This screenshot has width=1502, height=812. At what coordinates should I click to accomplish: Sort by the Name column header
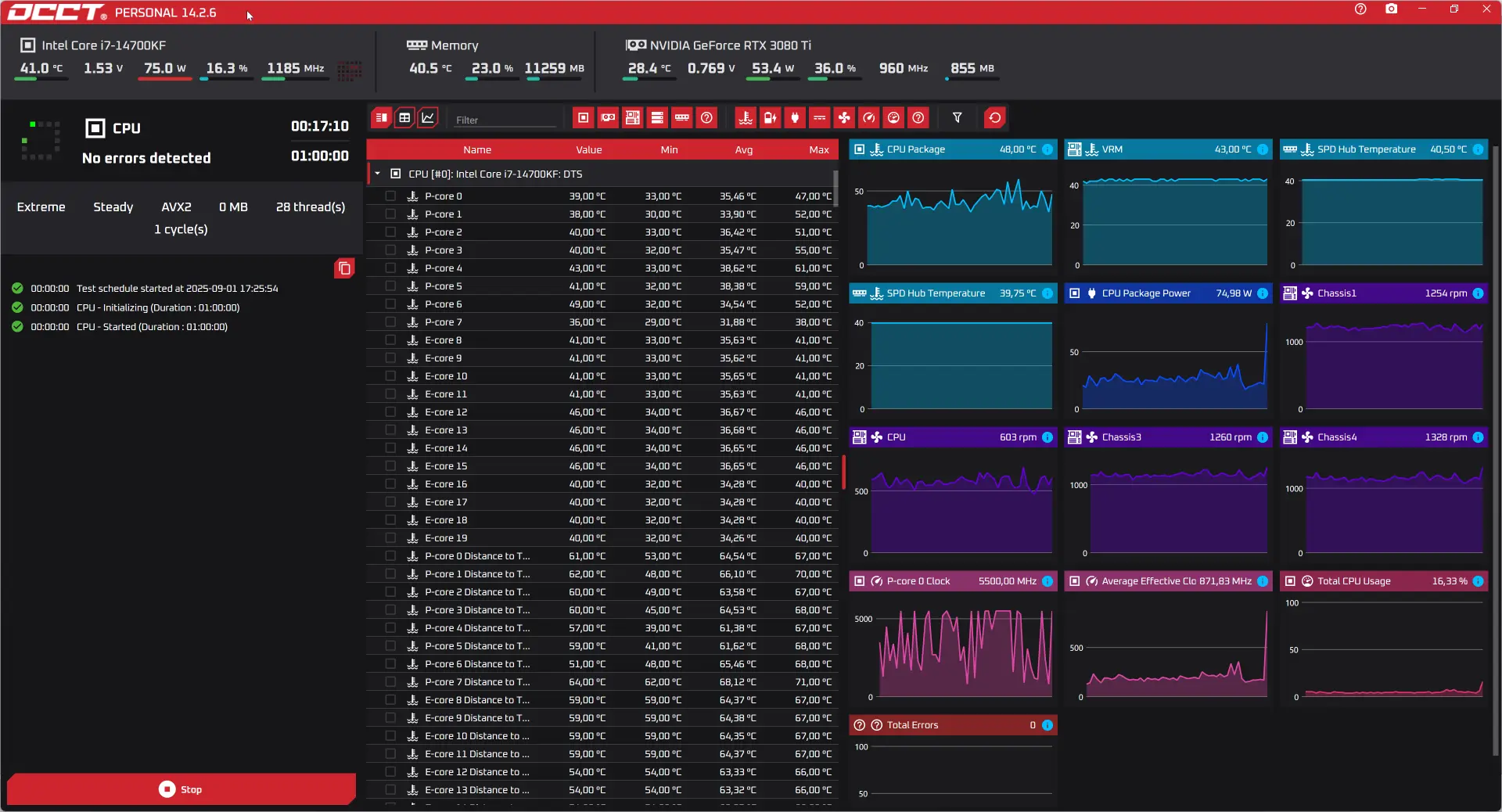(477, 150)
